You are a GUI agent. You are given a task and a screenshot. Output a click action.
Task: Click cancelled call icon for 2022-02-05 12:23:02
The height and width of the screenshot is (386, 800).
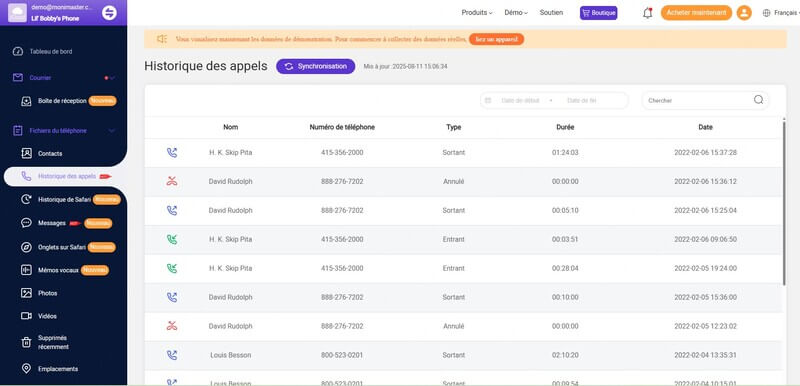[172, 326]
